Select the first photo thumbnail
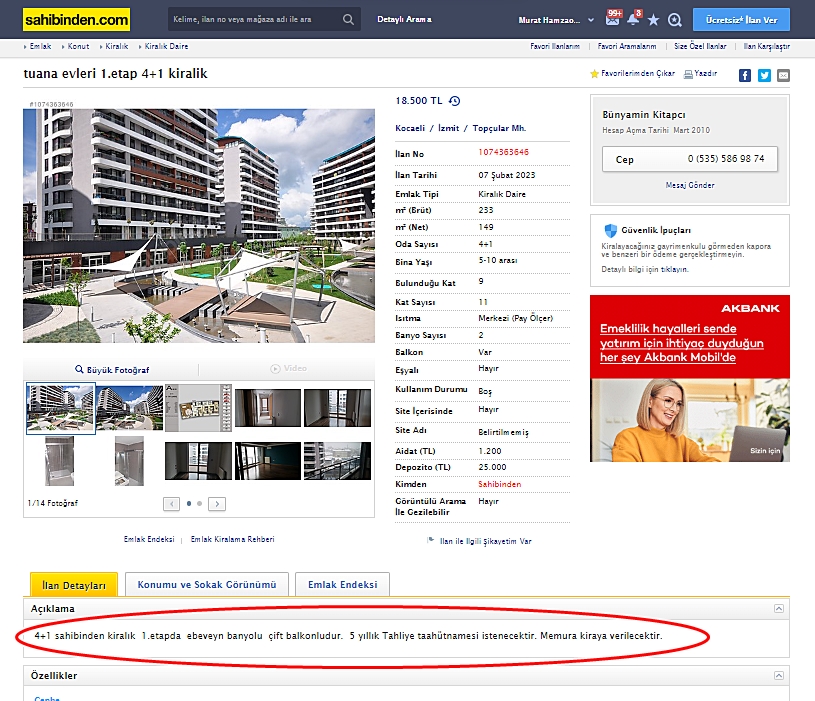The width and height of the screenshot is (815, 701). (61, 408)
